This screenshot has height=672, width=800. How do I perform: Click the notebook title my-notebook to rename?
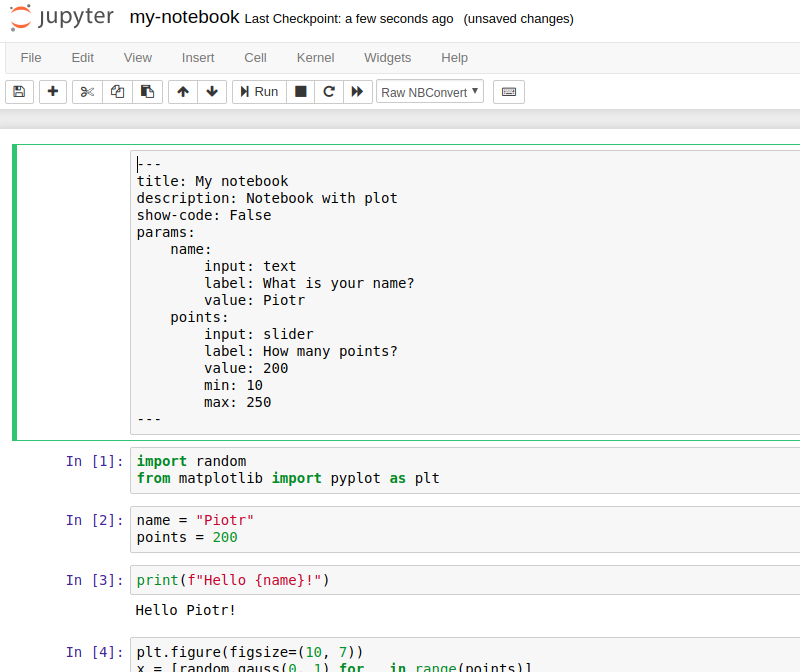click(184, 16)
